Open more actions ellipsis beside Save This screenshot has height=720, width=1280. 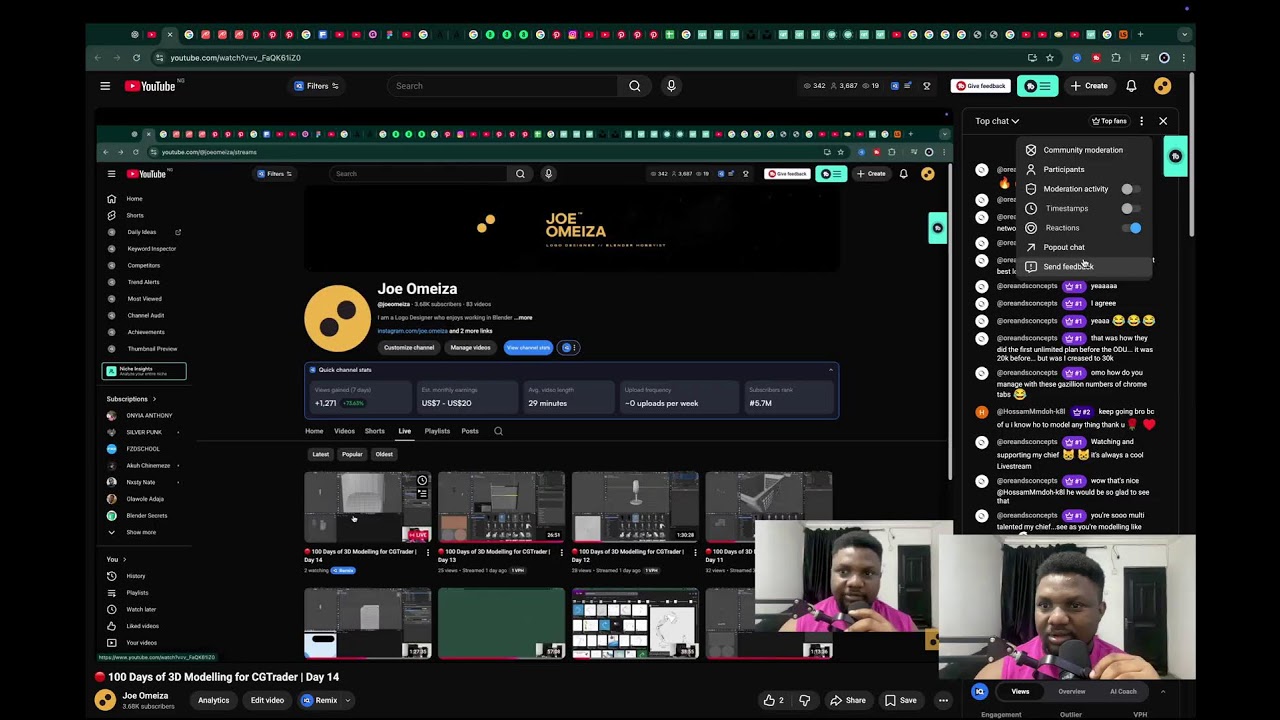[943, 700]
